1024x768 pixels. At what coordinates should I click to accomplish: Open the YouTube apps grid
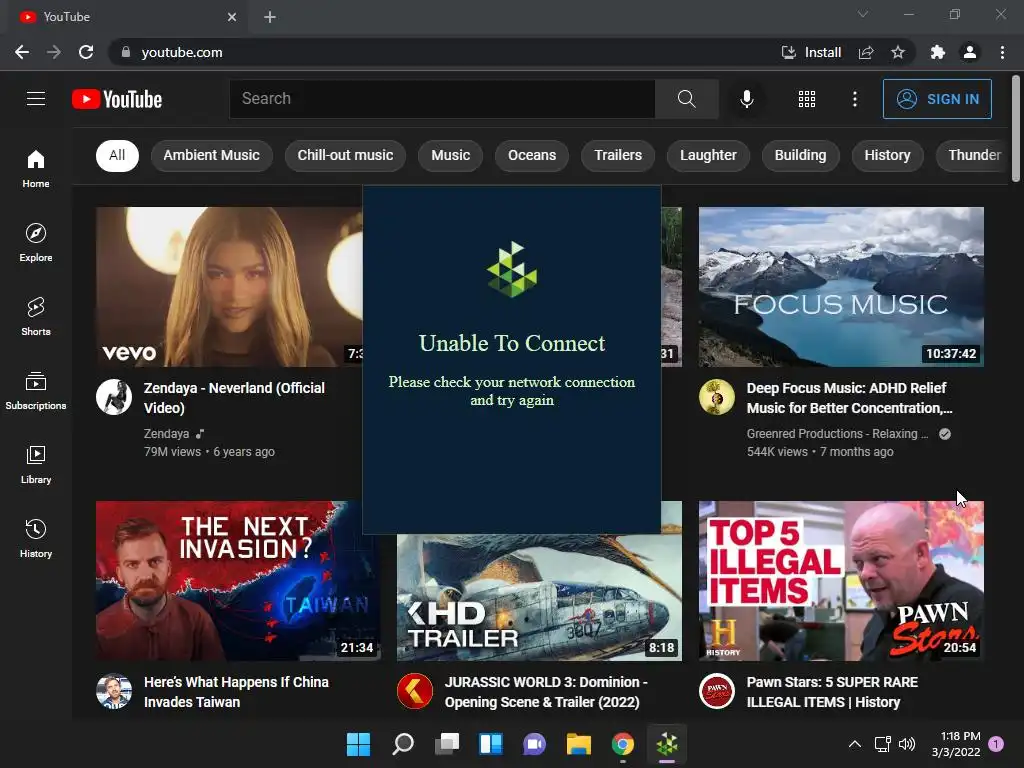click(807, 99)
